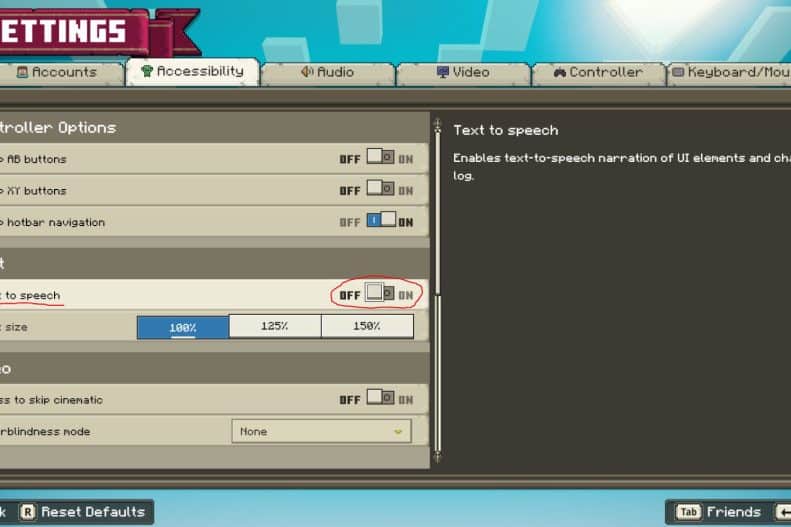The image size is (791, 527).
Task: Click the hotbar navigation label
Action: click(x=56, y=222)
